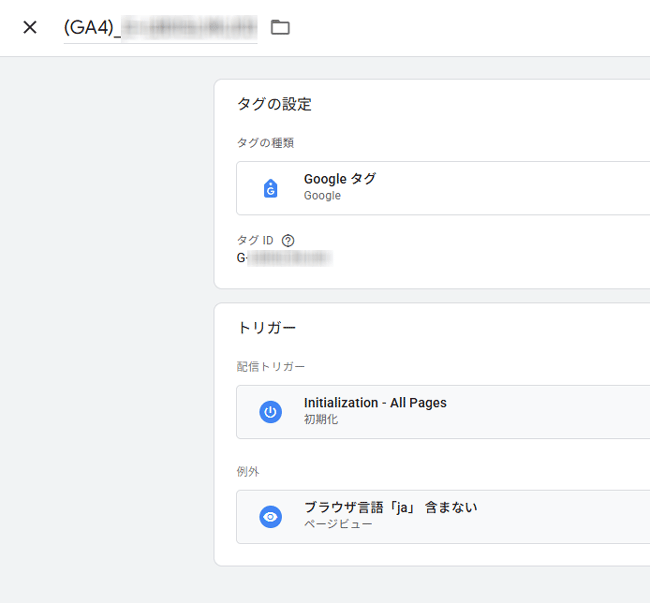Click the Initialization trigger power icon
This screenshot has height=603, width=650.
tap(271, 412)
